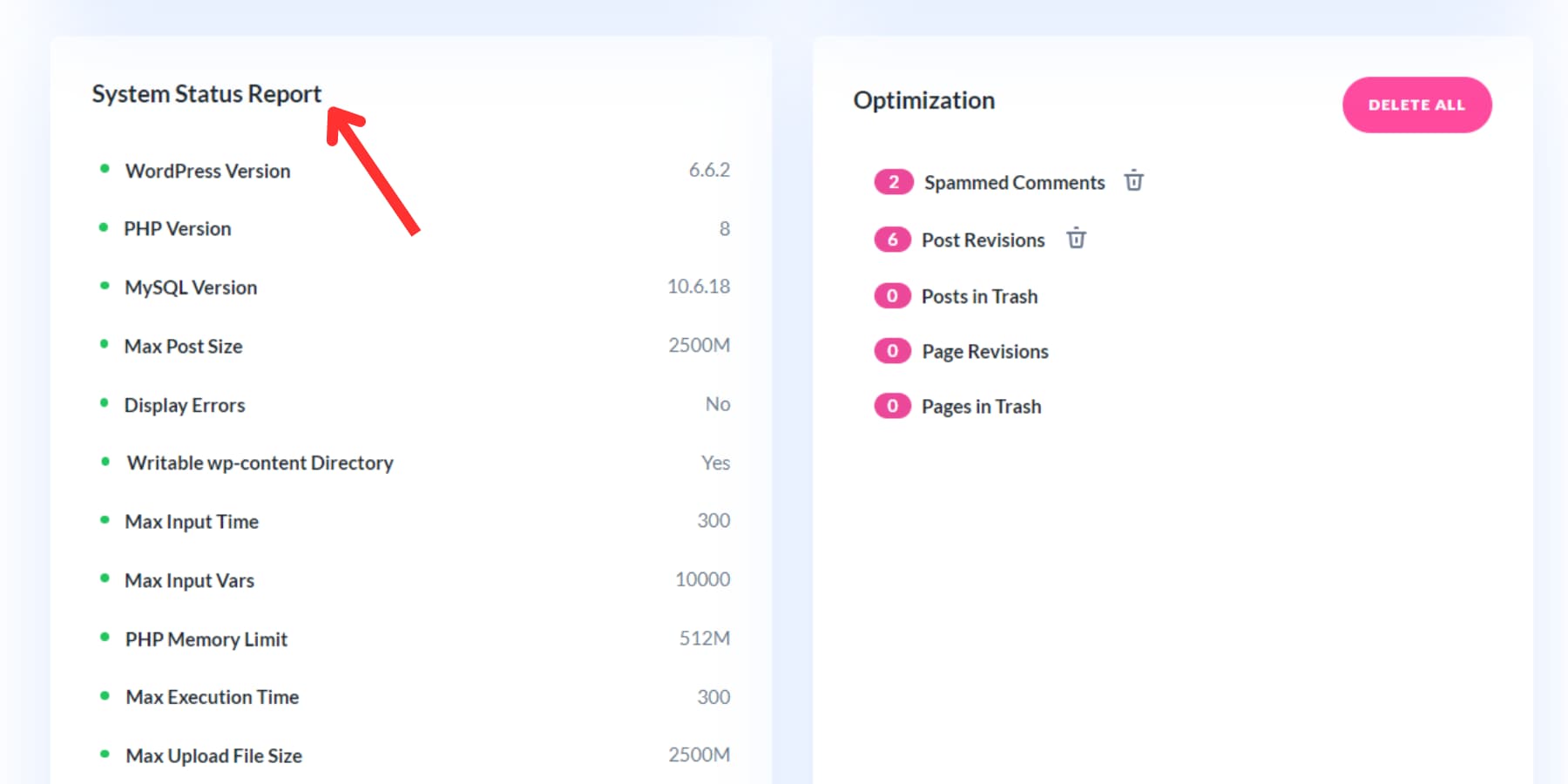Image resolution: width=1568 pixels, height=784 pixels.
Task: Click the green status dot for Max Execution Time
Action: [105, 694]
